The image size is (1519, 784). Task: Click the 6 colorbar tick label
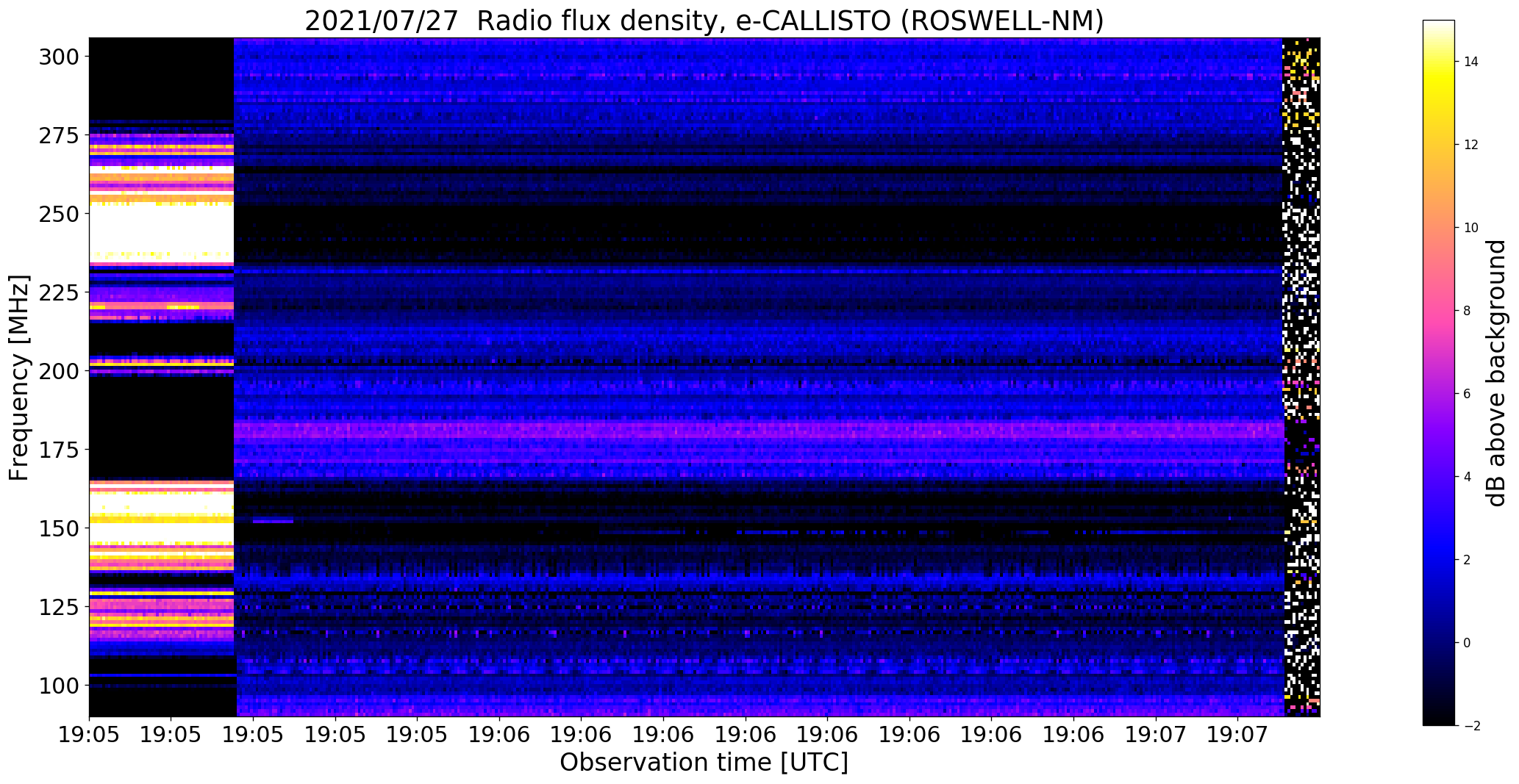tap(1468, 394)
